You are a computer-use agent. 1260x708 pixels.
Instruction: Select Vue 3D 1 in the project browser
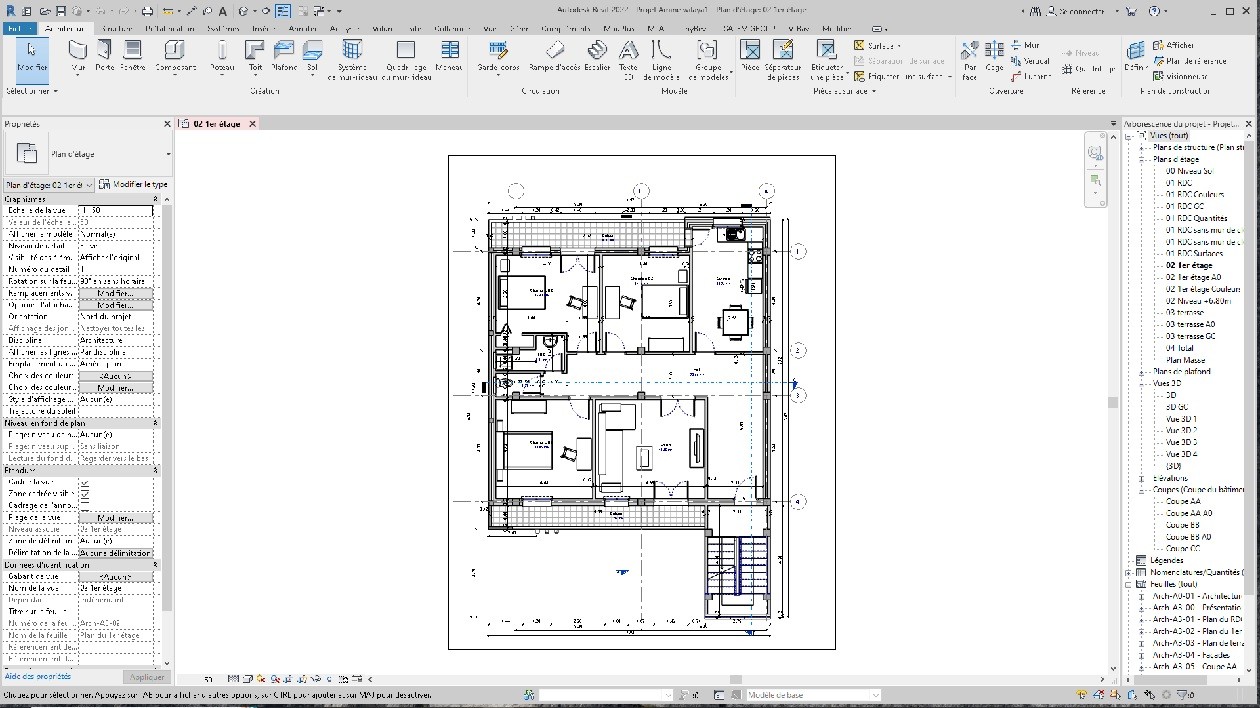pos(1180,419)
